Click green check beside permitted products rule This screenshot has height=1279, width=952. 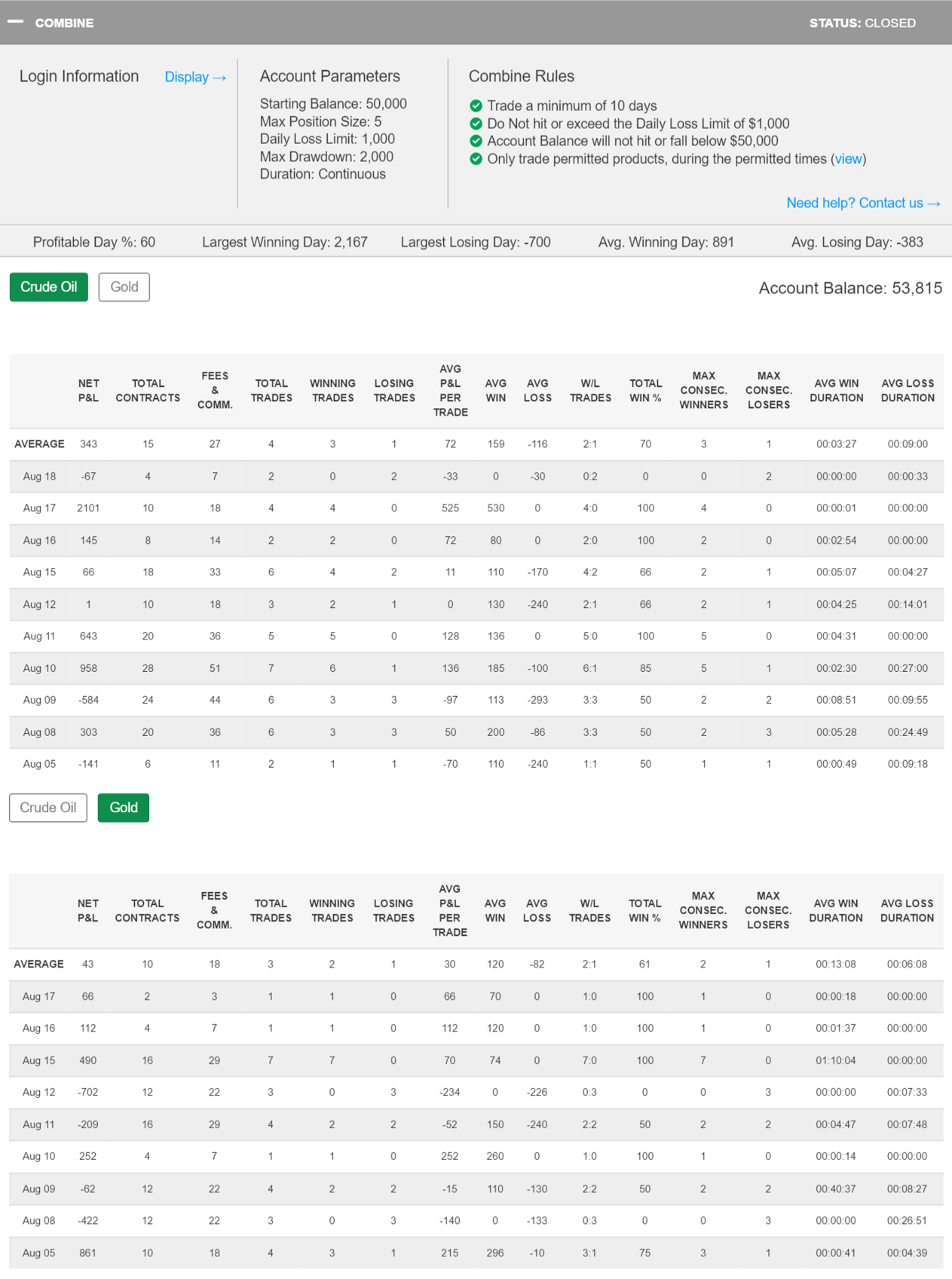[476, 159]
